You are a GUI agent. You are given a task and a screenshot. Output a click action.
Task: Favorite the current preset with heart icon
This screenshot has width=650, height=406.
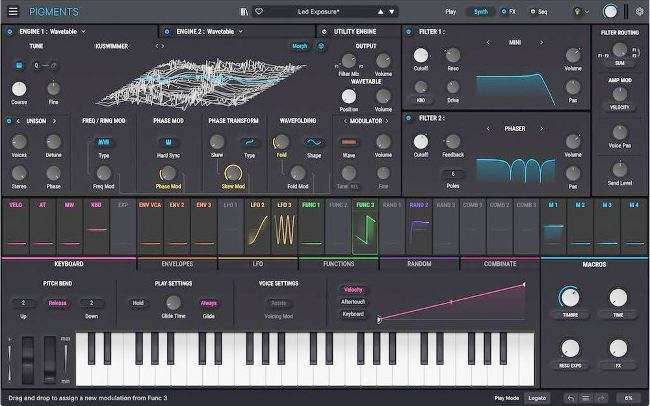[x=259, y=11]
